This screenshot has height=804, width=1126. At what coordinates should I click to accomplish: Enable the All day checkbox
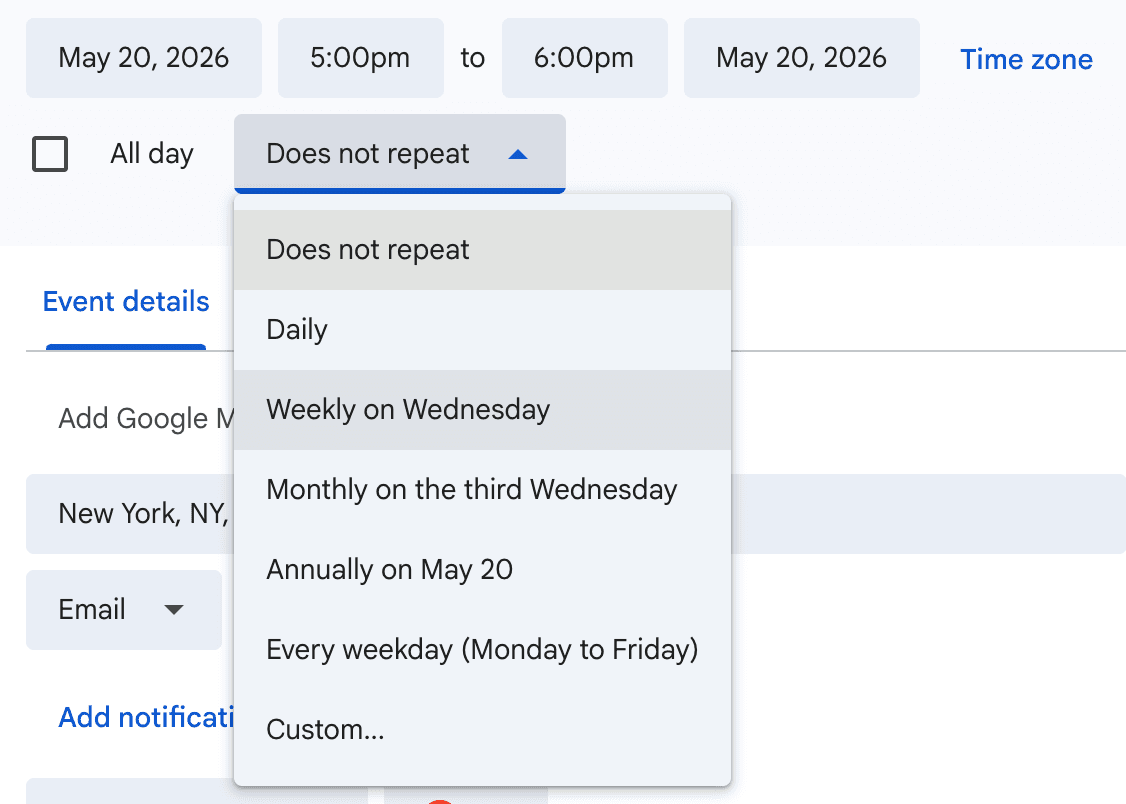click(50, 153)
